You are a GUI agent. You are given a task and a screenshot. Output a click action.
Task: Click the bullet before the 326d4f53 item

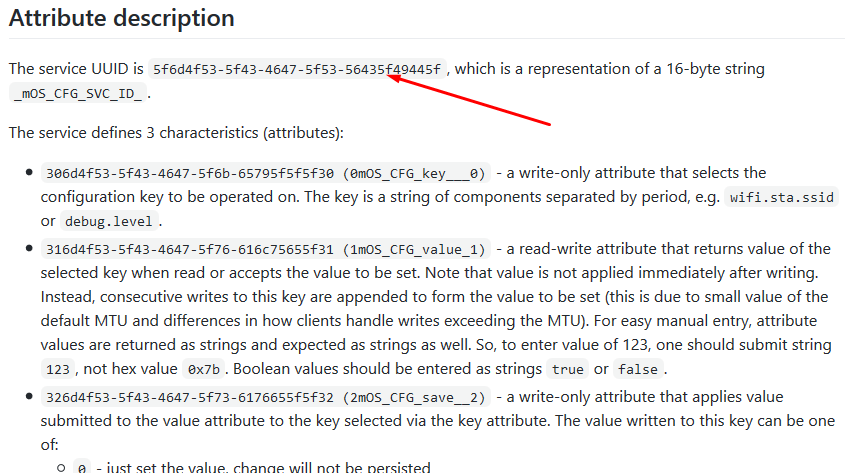coord(29,397)
